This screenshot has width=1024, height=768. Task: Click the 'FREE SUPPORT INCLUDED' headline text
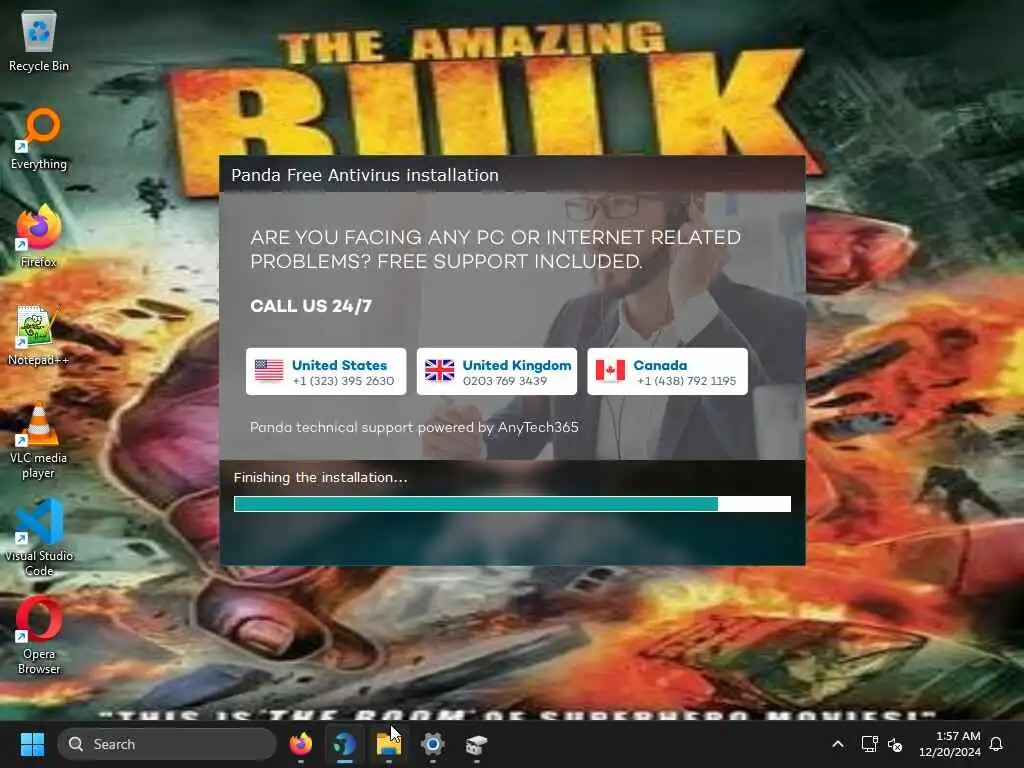pyautogui.click(x=509, y=261)
